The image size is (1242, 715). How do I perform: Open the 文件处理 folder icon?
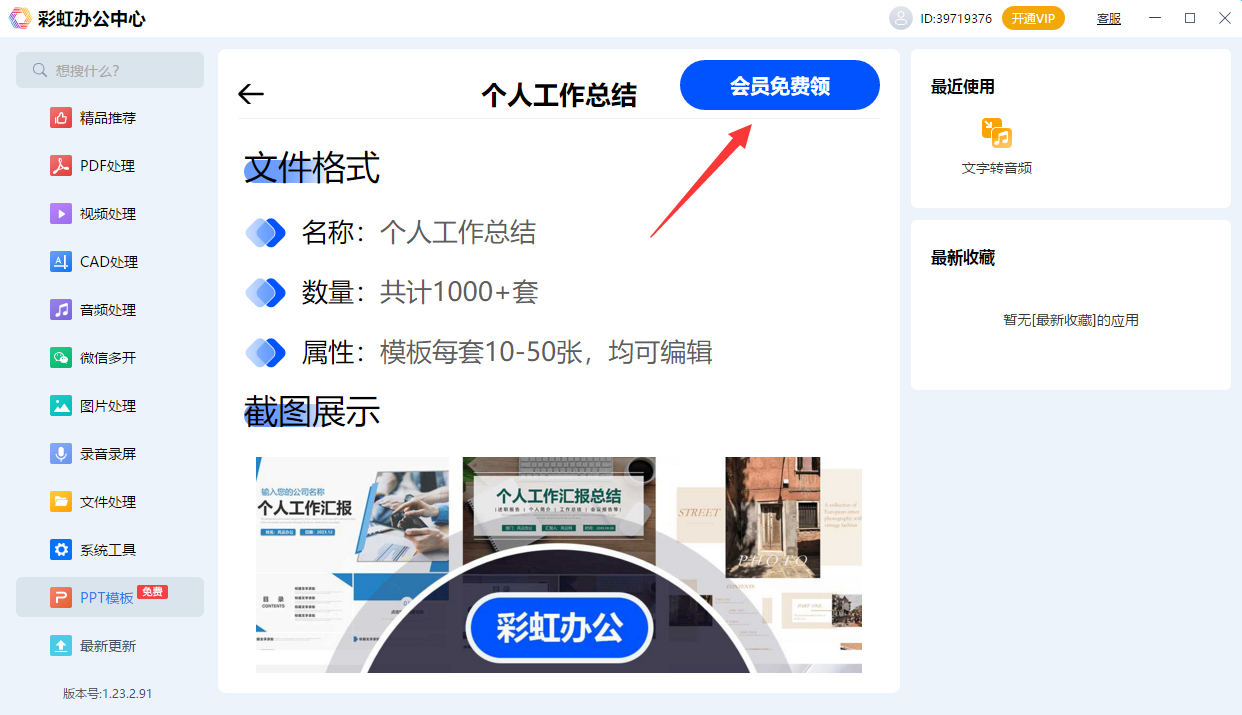(x=61, y=502)
